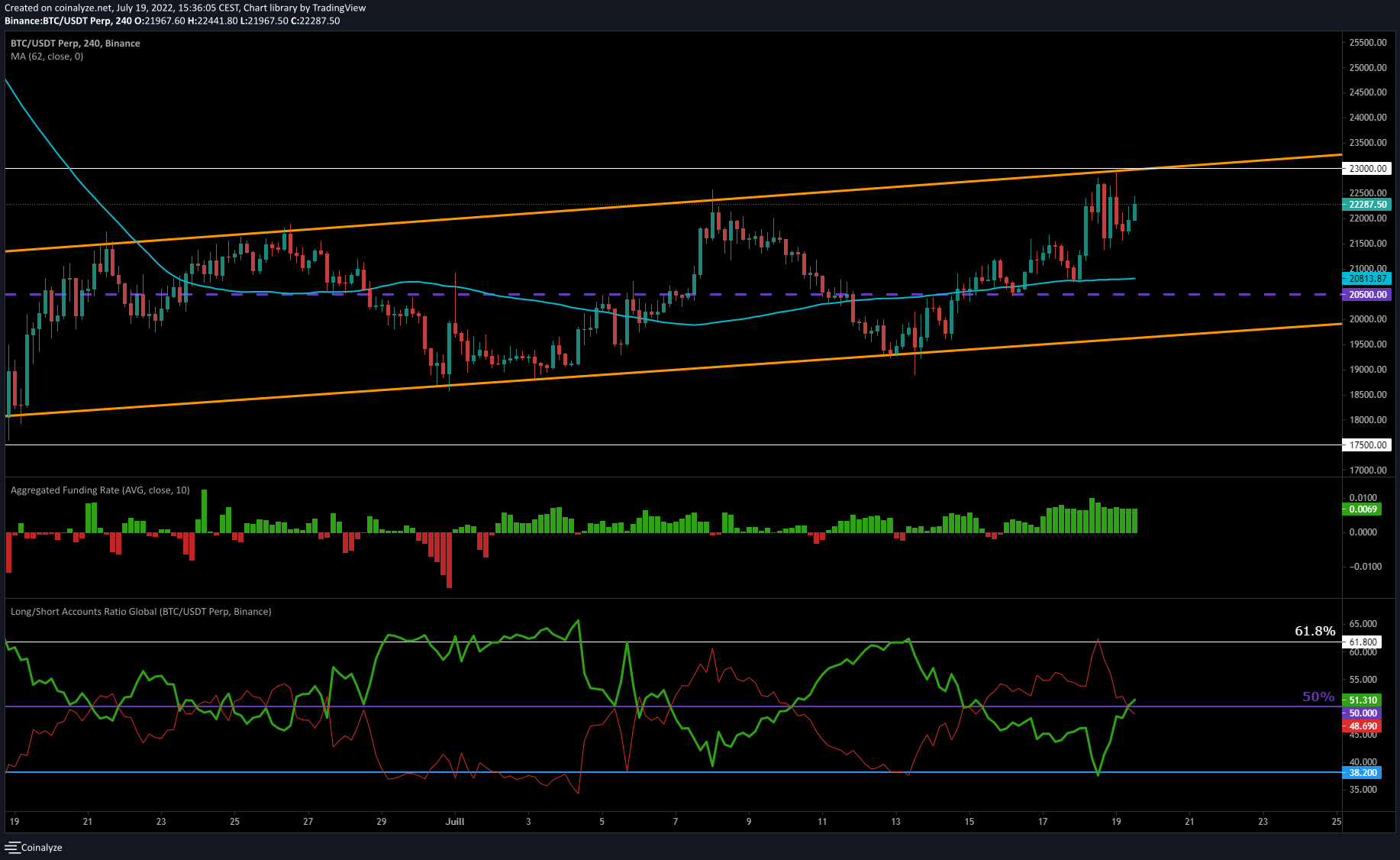
Task: Click the white 23000.00 resistance label
Action: [x=1367, y=169]
